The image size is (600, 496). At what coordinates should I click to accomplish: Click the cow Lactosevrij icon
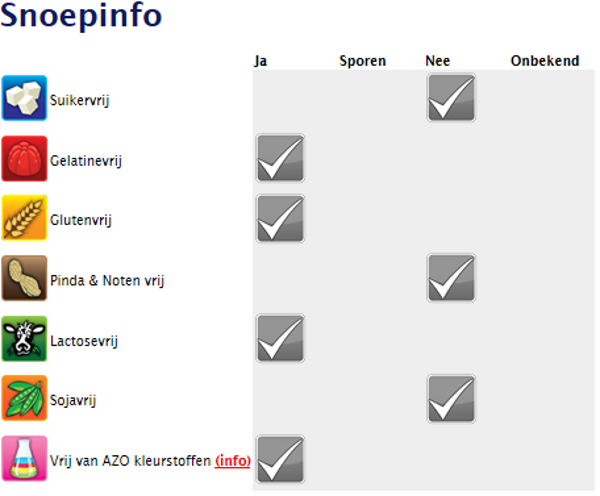click(24, 340)
